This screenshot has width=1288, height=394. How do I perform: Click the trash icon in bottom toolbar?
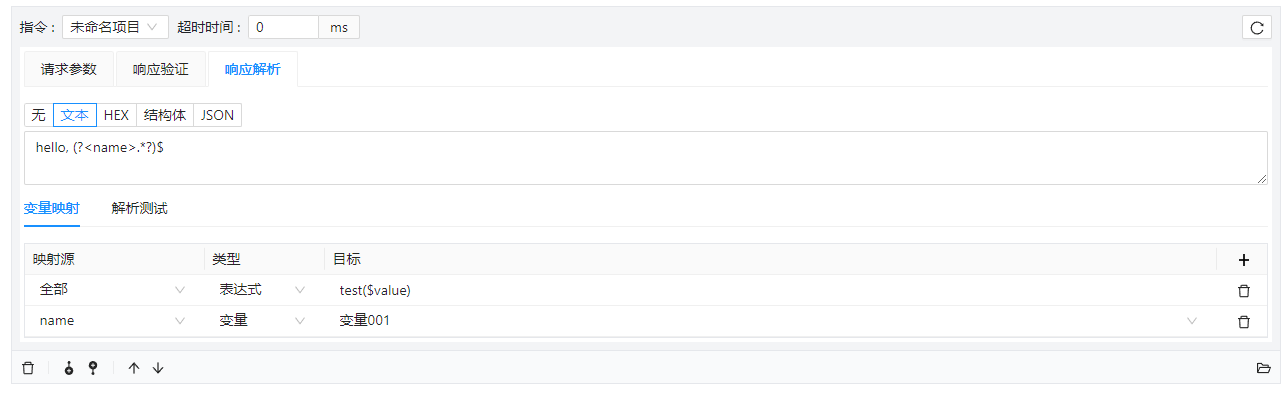coord(28,368)
